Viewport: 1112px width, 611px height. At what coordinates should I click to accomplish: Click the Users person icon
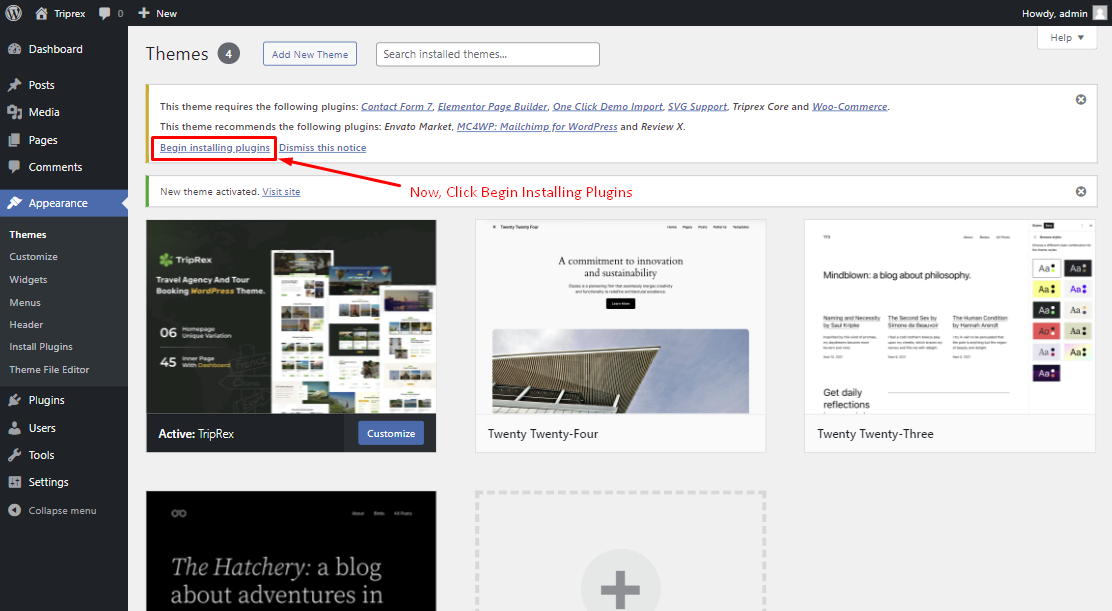(14, 428)
